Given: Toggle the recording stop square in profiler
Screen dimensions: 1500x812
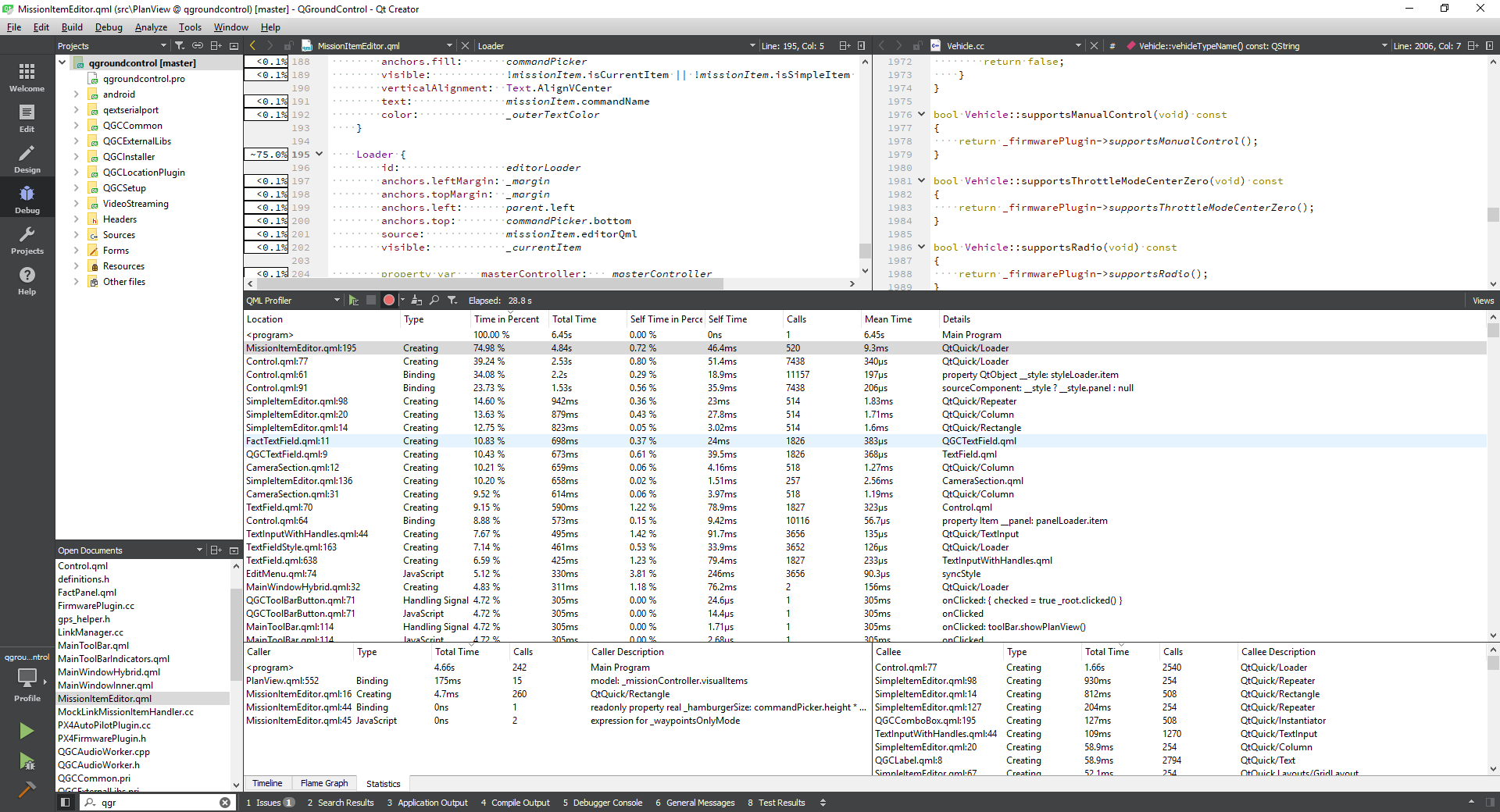Looking at the screenshot, I should [x=371, y=300].
